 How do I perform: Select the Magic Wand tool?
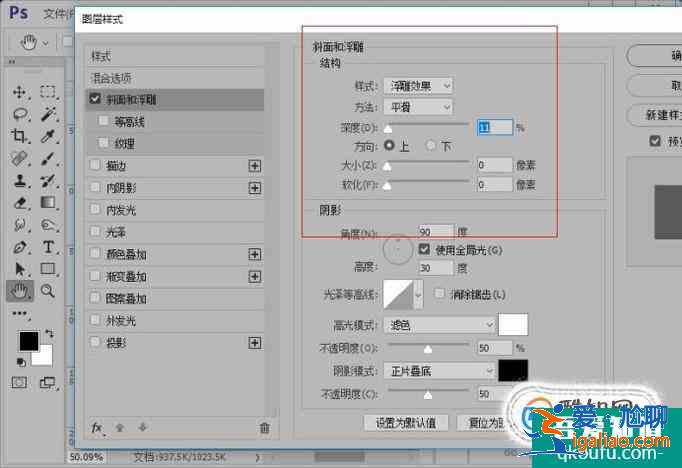[48, 114]
